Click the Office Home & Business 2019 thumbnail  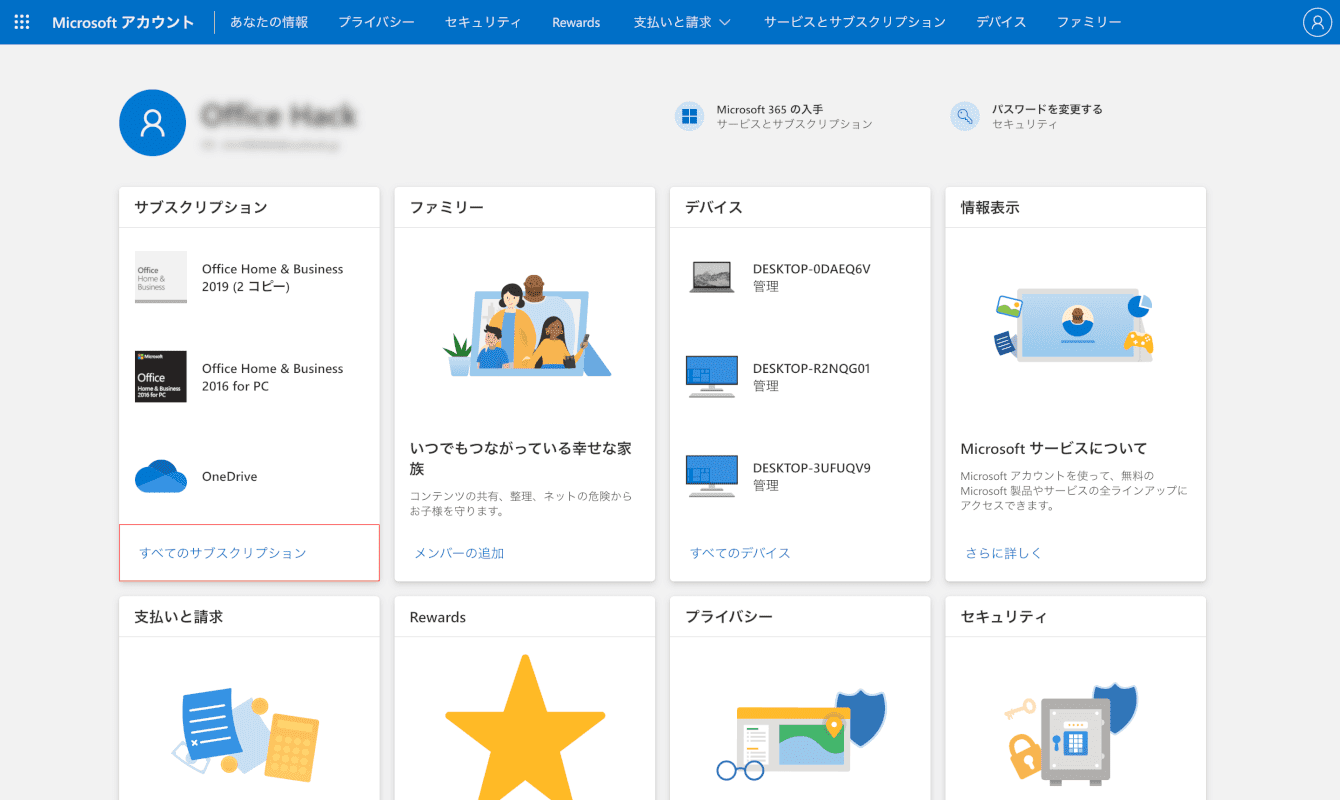[x=161, y=277]
